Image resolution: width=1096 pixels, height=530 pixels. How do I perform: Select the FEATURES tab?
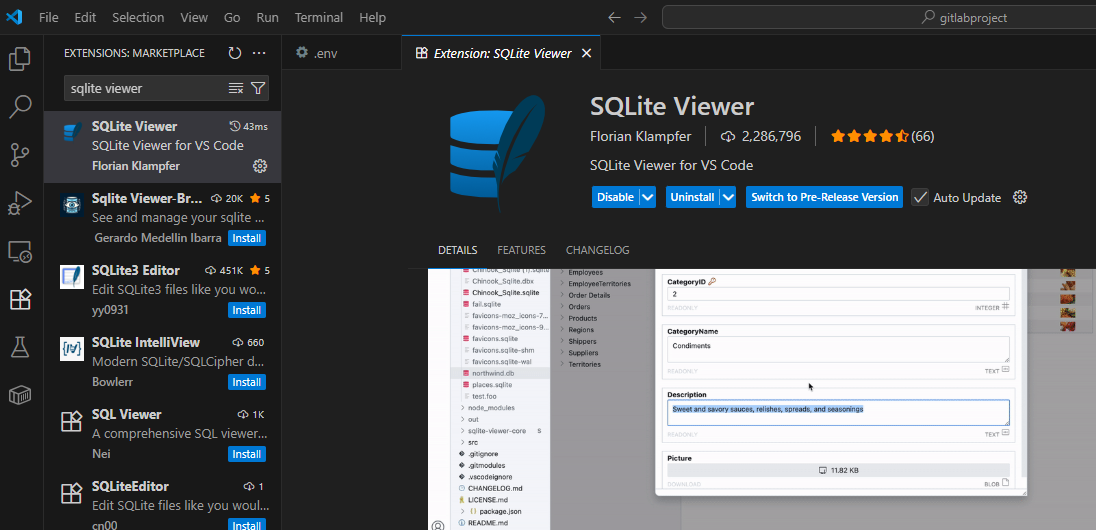[x=521, y=250]
